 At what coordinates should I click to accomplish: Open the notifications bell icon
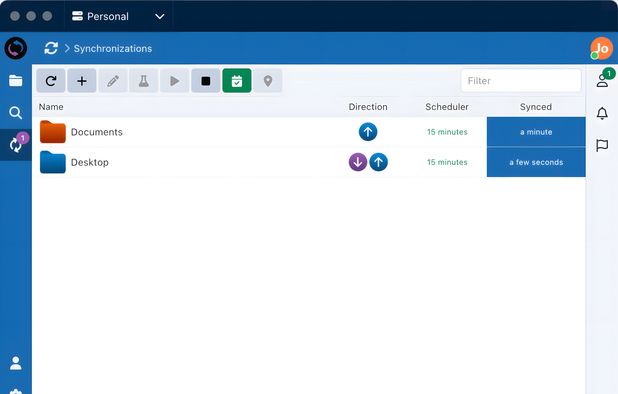click(x=602, y=113)
